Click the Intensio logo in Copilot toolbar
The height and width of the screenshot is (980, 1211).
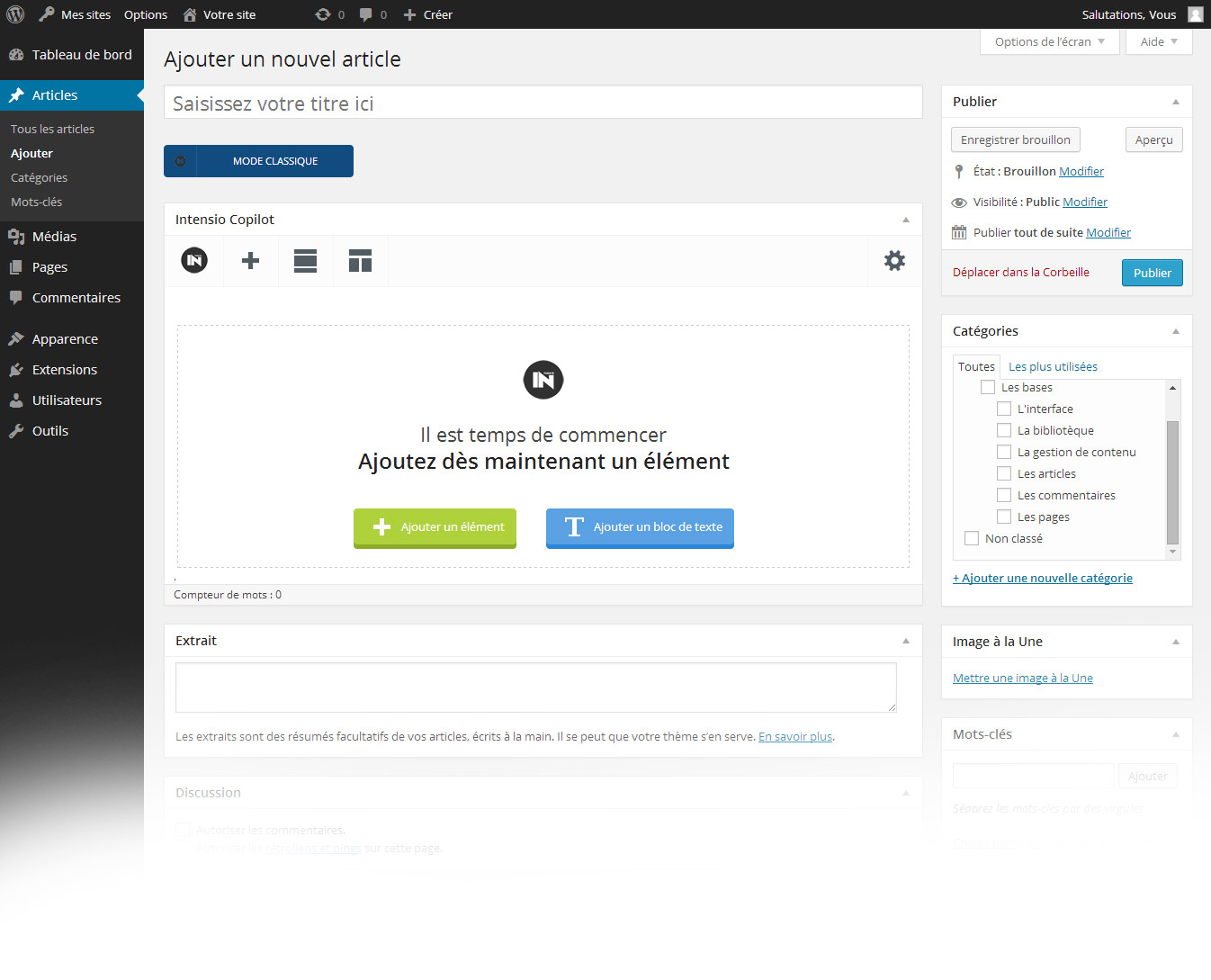(194, 261)
